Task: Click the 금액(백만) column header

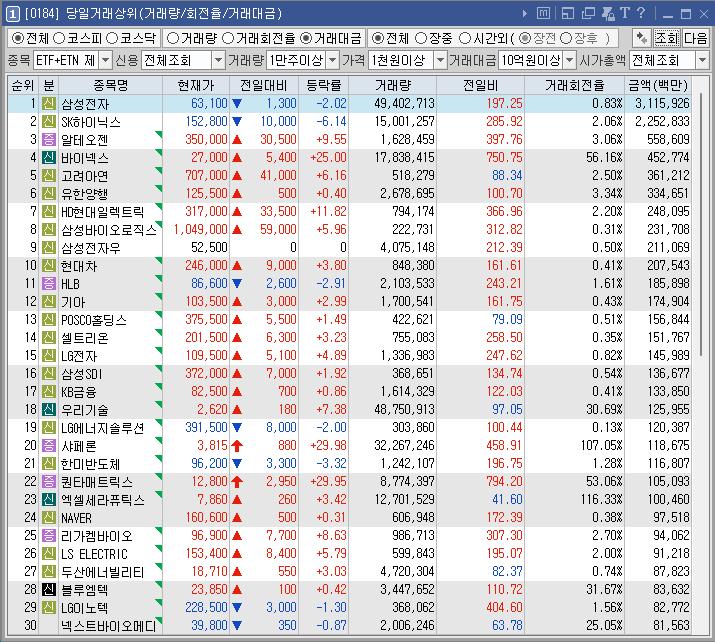Action: (x=658, y=85)
